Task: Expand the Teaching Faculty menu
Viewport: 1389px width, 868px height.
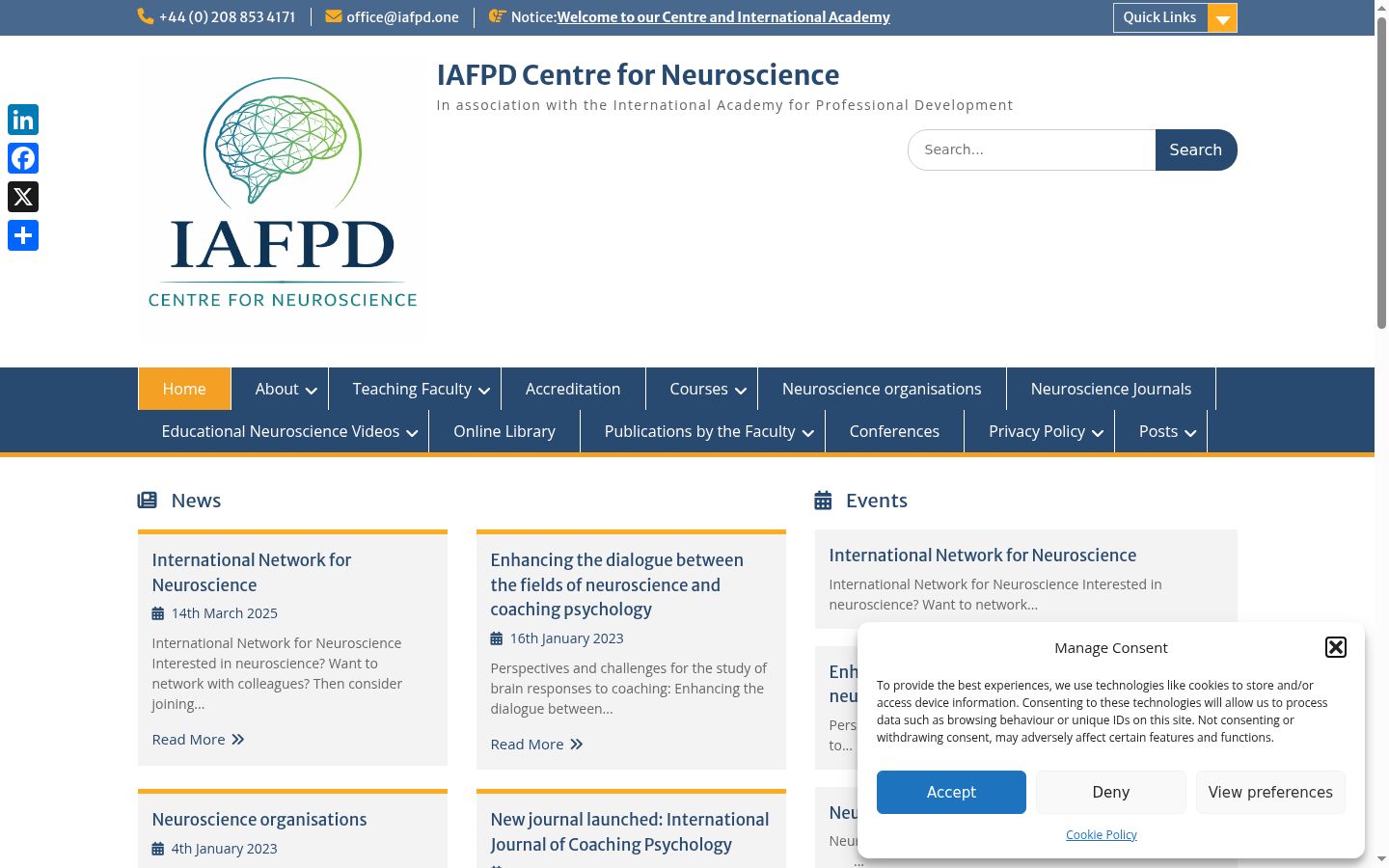Action: 484,391
